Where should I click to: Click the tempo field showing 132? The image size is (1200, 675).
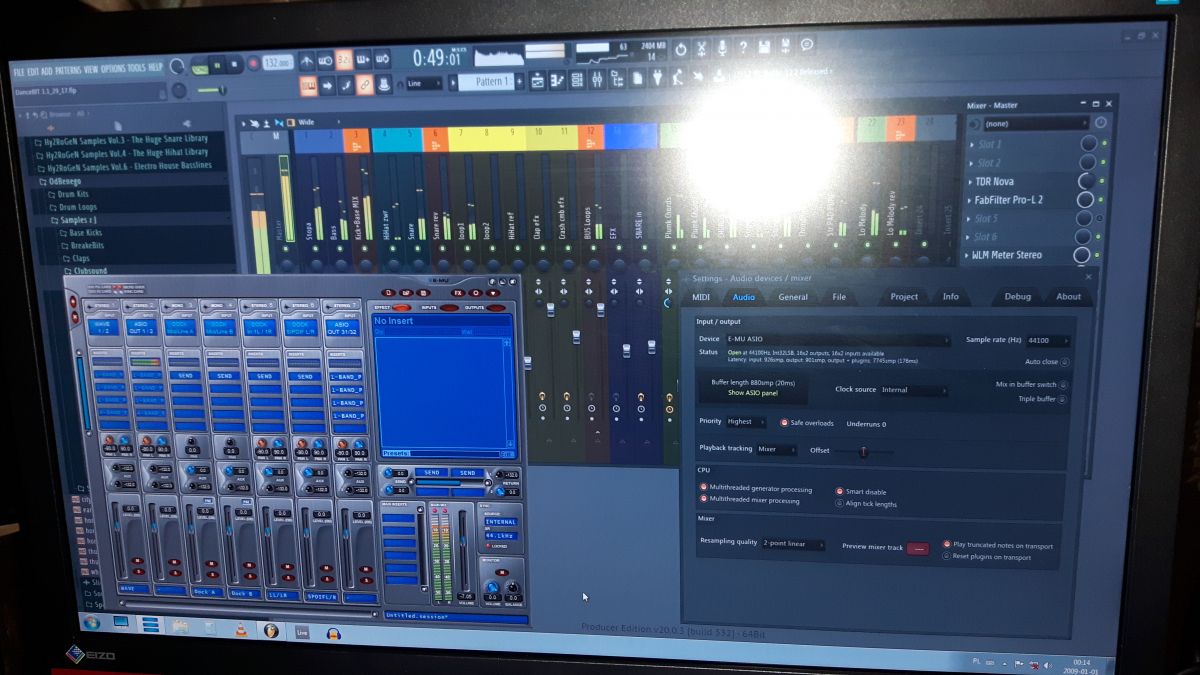coord(277,63)
